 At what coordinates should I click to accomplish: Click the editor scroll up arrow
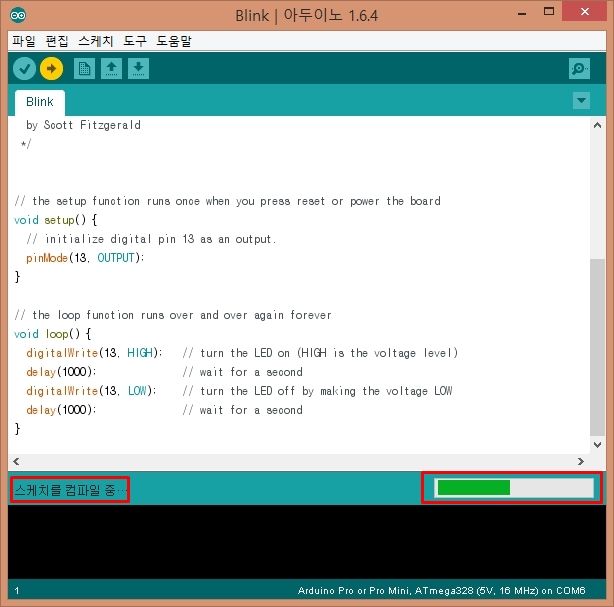(597, 125)
